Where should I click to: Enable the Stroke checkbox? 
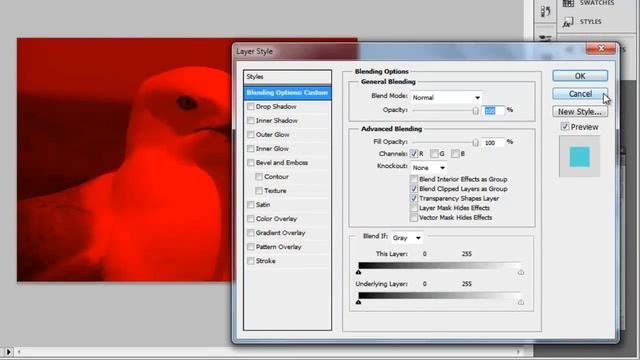pyautogui.click(x=251, y=261)
